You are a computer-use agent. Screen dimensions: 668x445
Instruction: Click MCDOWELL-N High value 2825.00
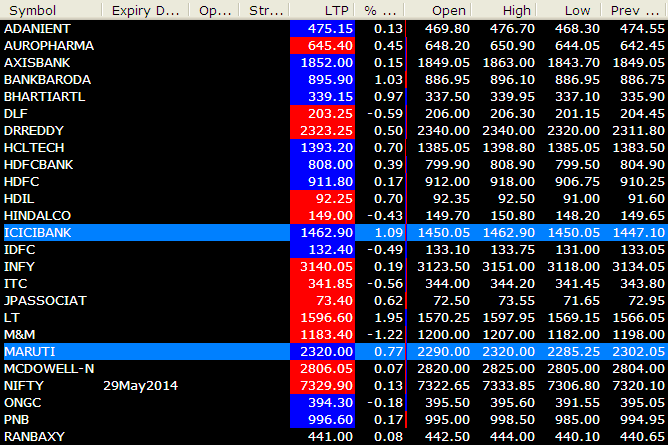point(508,369)
